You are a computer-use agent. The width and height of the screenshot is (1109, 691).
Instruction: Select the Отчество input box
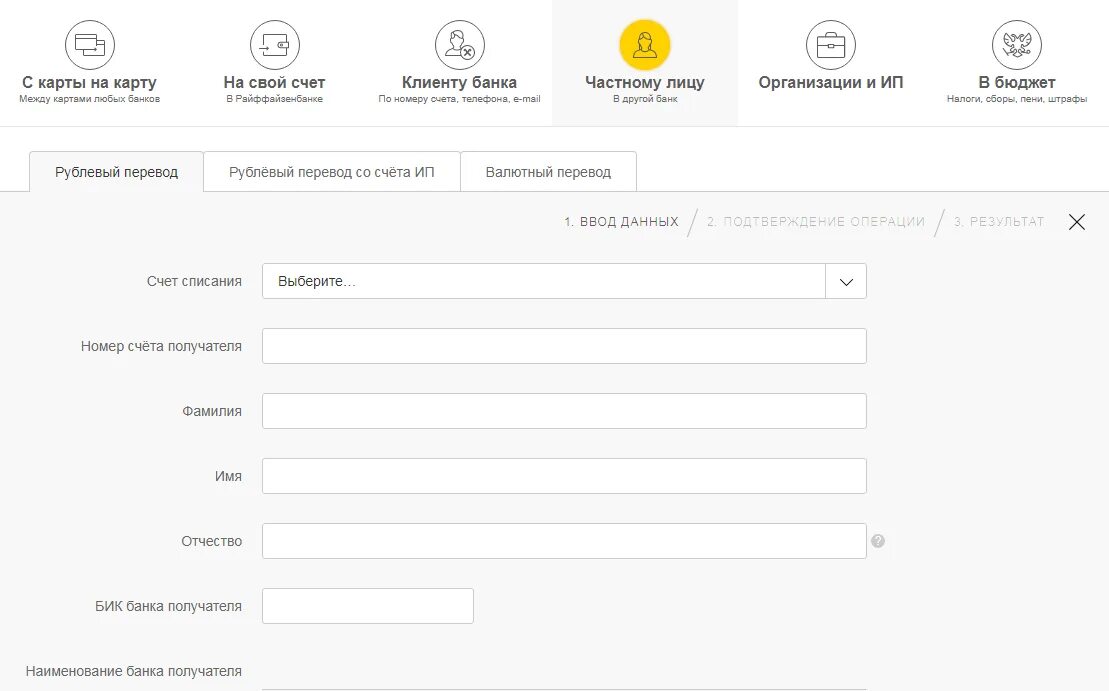[564, 541]
